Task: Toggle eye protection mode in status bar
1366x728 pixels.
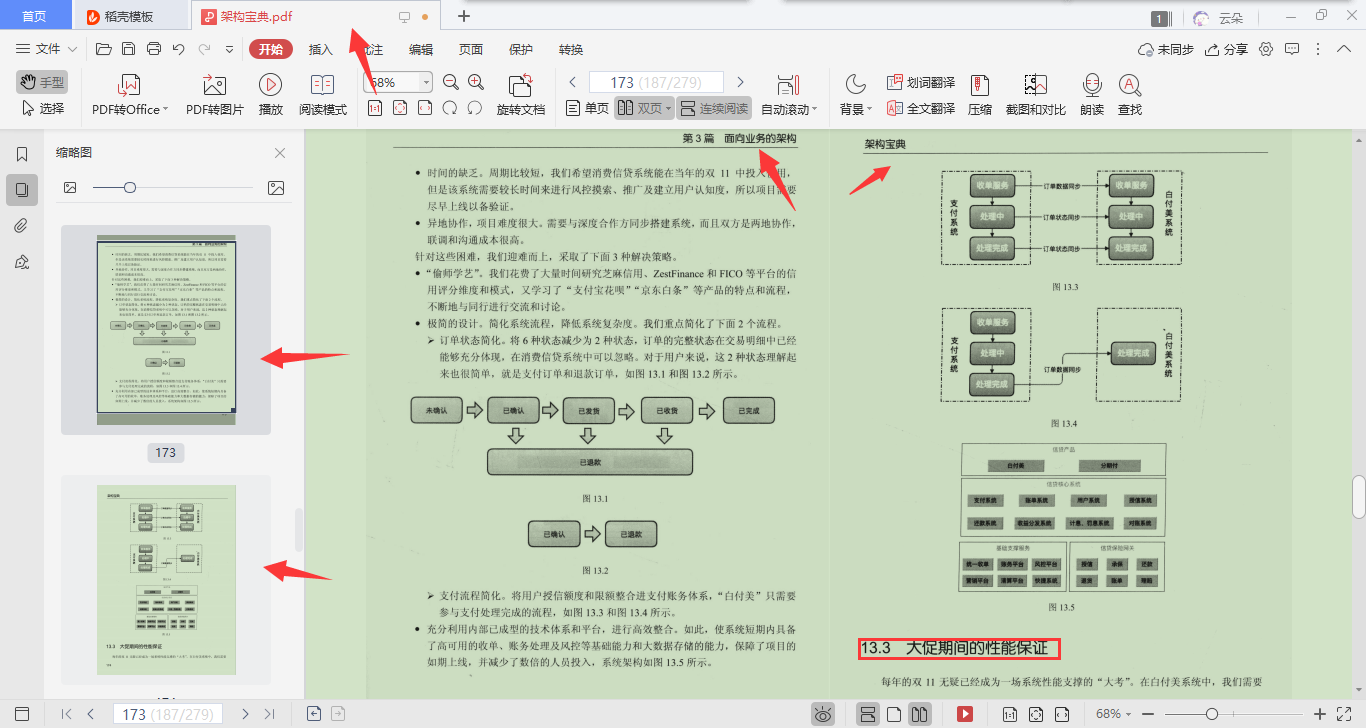Action: pos(822,714)
